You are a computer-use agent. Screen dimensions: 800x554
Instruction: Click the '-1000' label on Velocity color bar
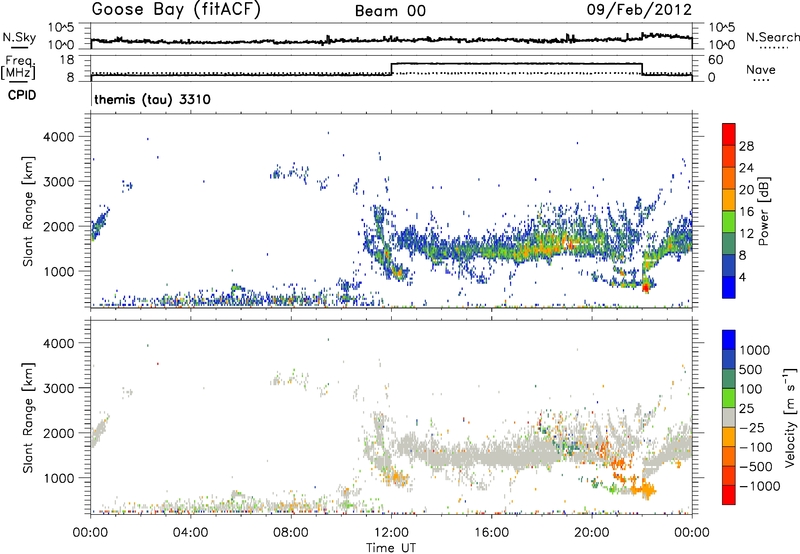click(759, 486)
